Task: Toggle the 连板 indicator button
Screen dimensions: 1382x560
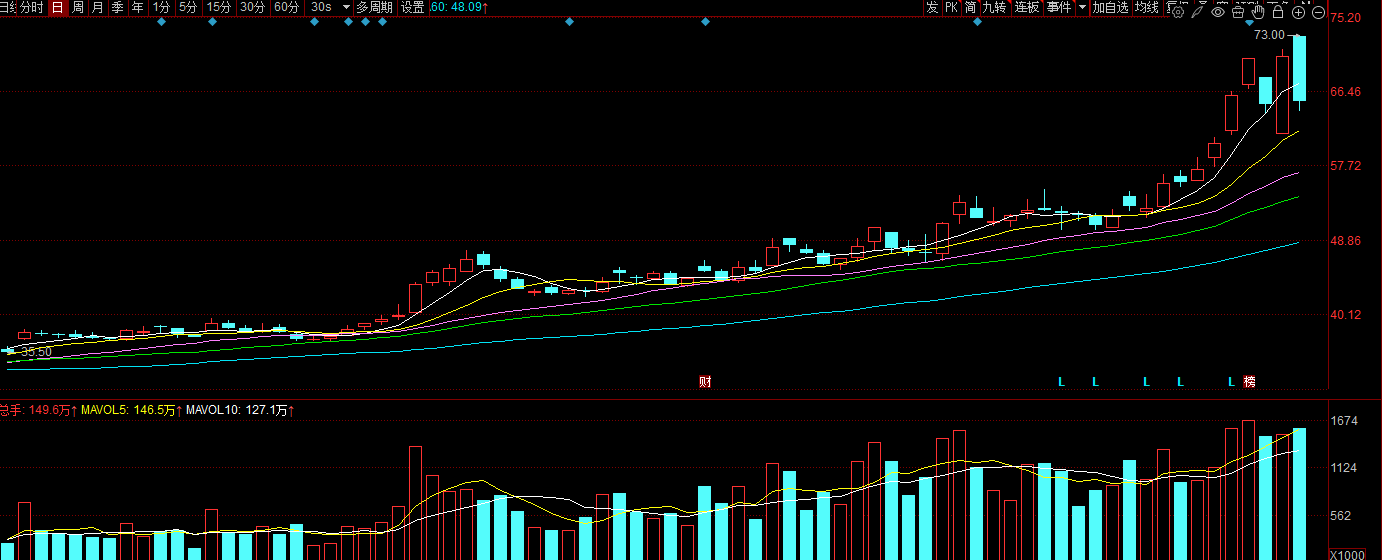Action: tap(1027, 7)
